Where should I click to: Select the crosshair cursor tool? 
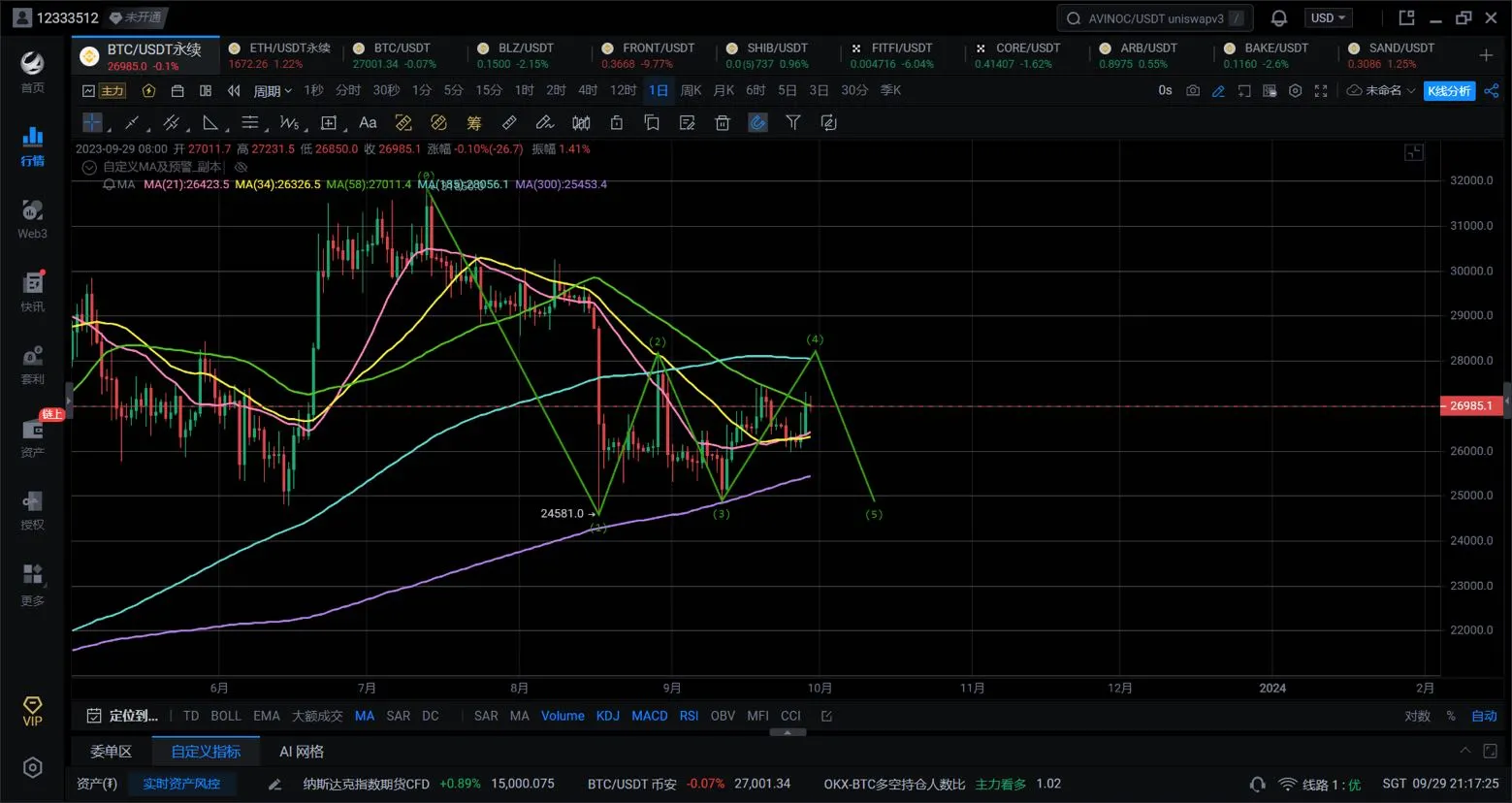pos(92,122)
